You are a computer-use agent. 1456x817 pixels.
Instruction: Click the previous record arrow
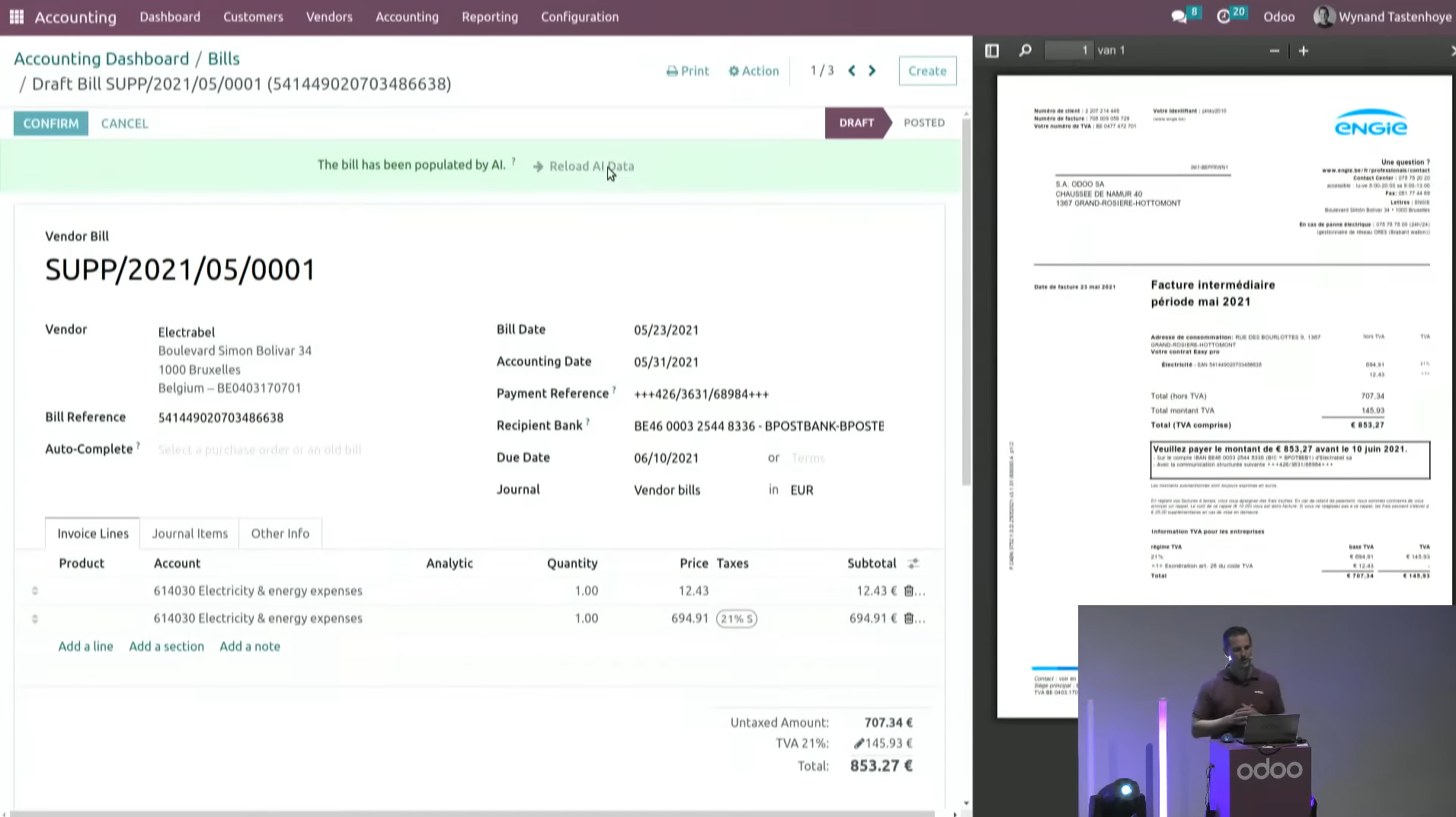coord(852,71)
